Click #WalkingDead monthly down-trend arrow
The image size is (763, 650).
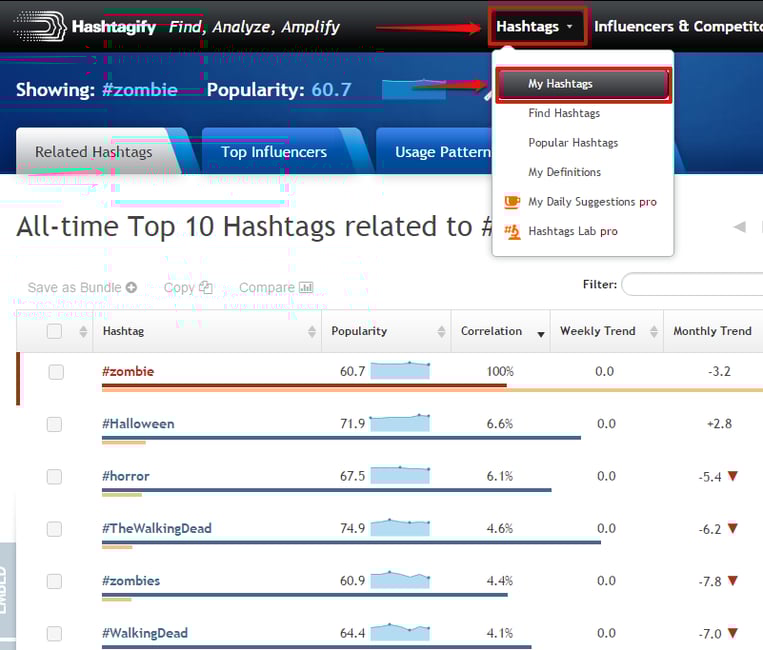click(733, 632)
